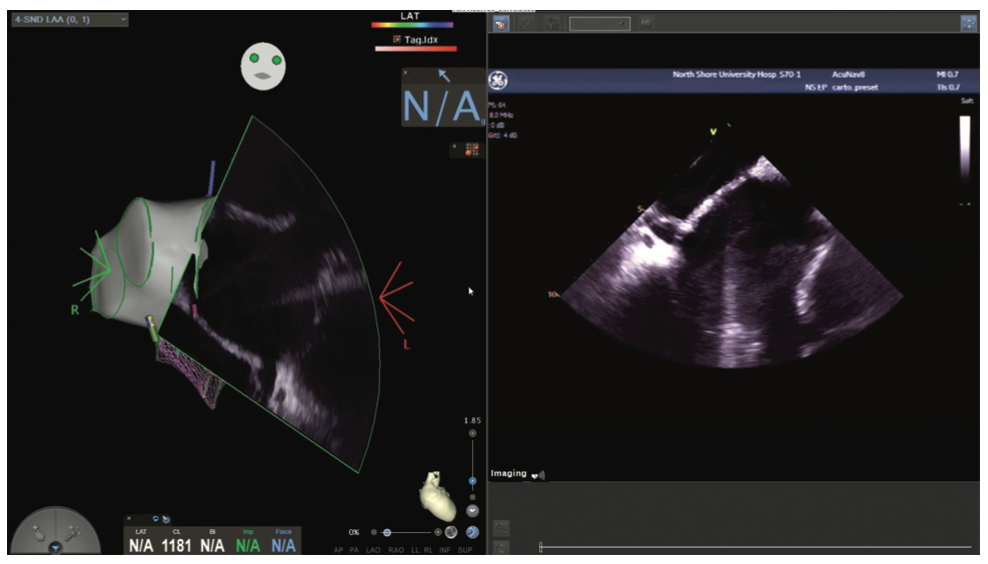Click the blue force direction arrow icon

tap(444, 76)
